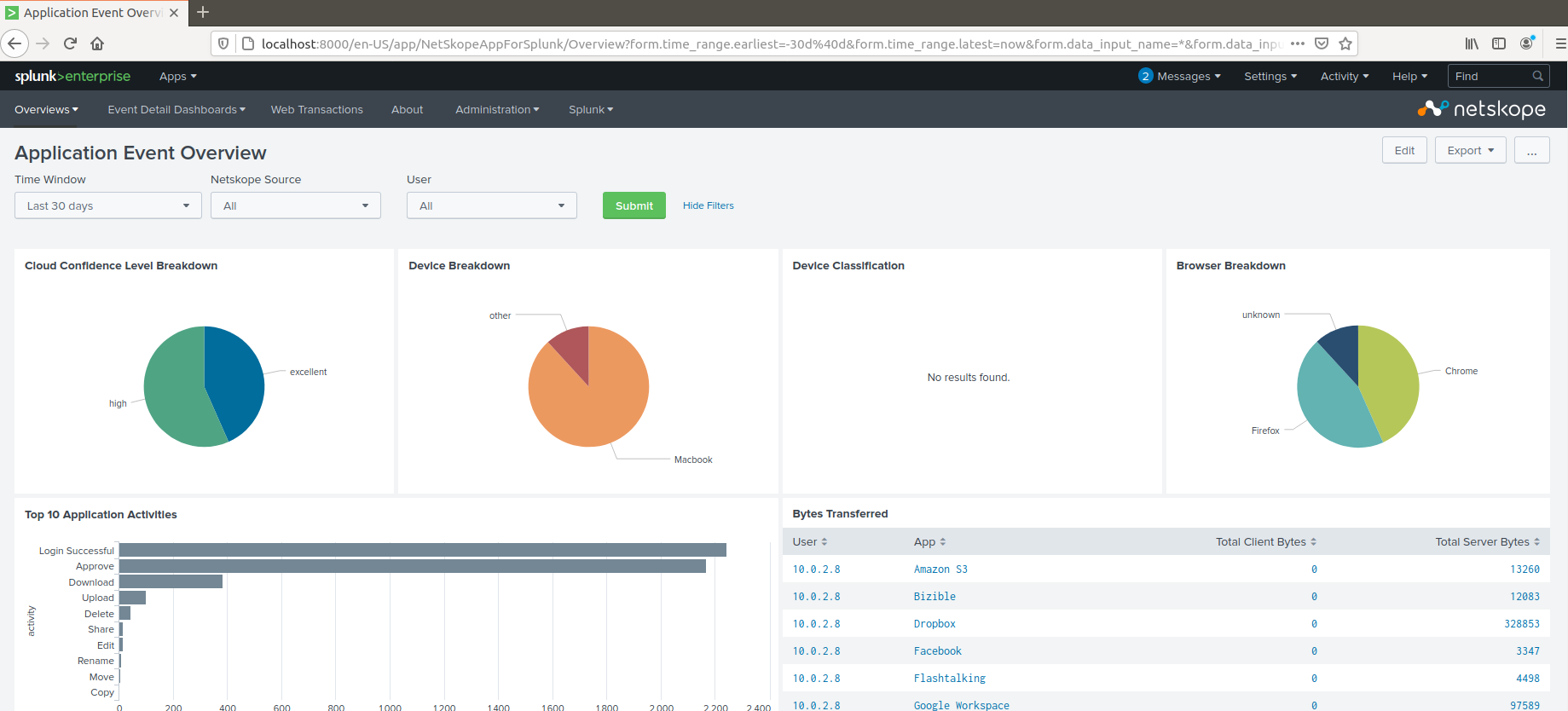This screenshot has width=1568, height=711.
Task: Click the Login Successful bar
Action: point(423,550)
